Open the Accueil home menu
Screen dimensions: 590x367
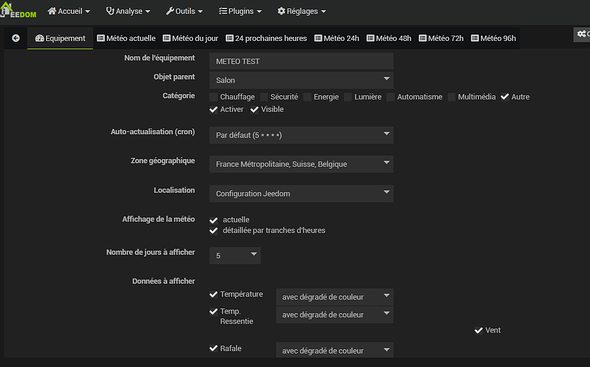[x=69, y=11]
